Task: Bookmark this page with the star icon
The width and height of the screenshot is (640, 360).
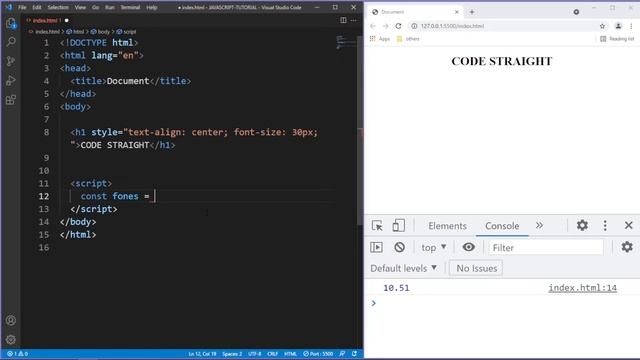Action: (602, 26)
